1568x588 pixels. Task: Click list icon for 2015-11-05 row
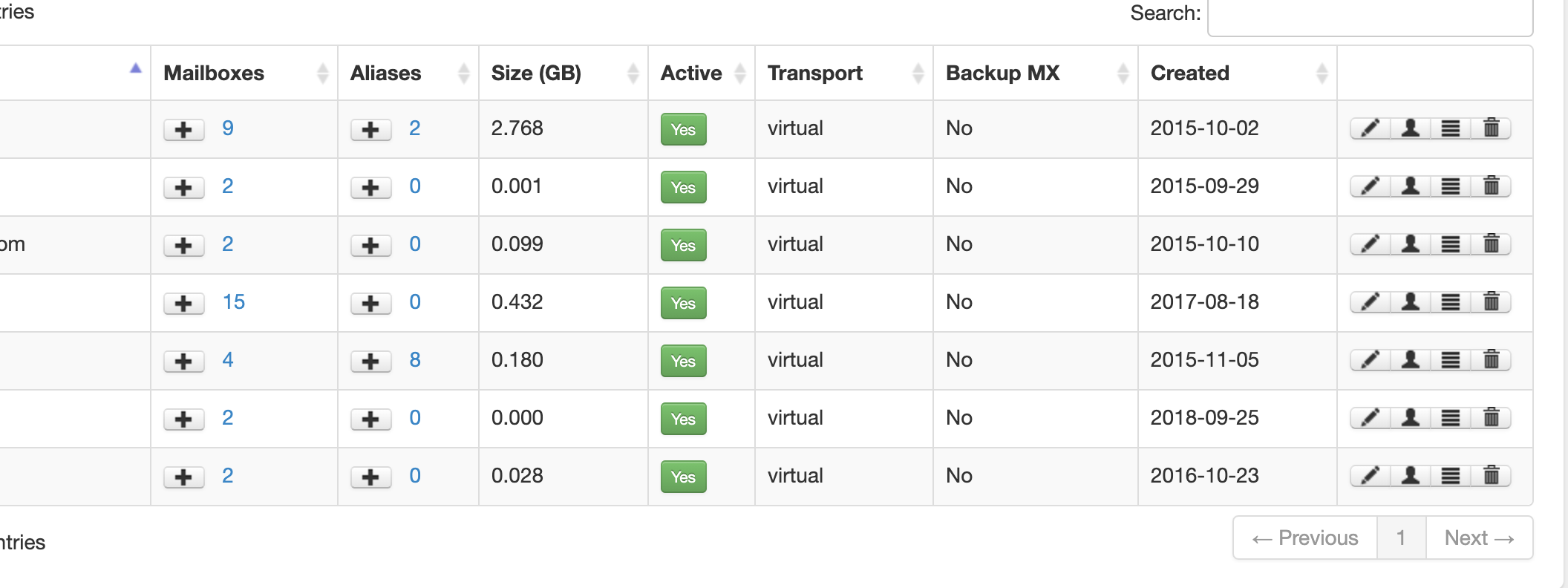click(x=1451, y=360)
